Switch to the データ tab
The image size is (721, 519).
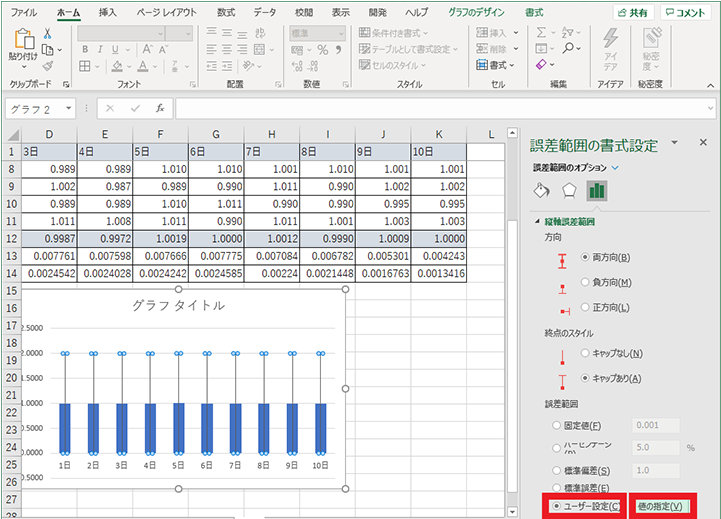pyautogui.click(x=265, y=12)
